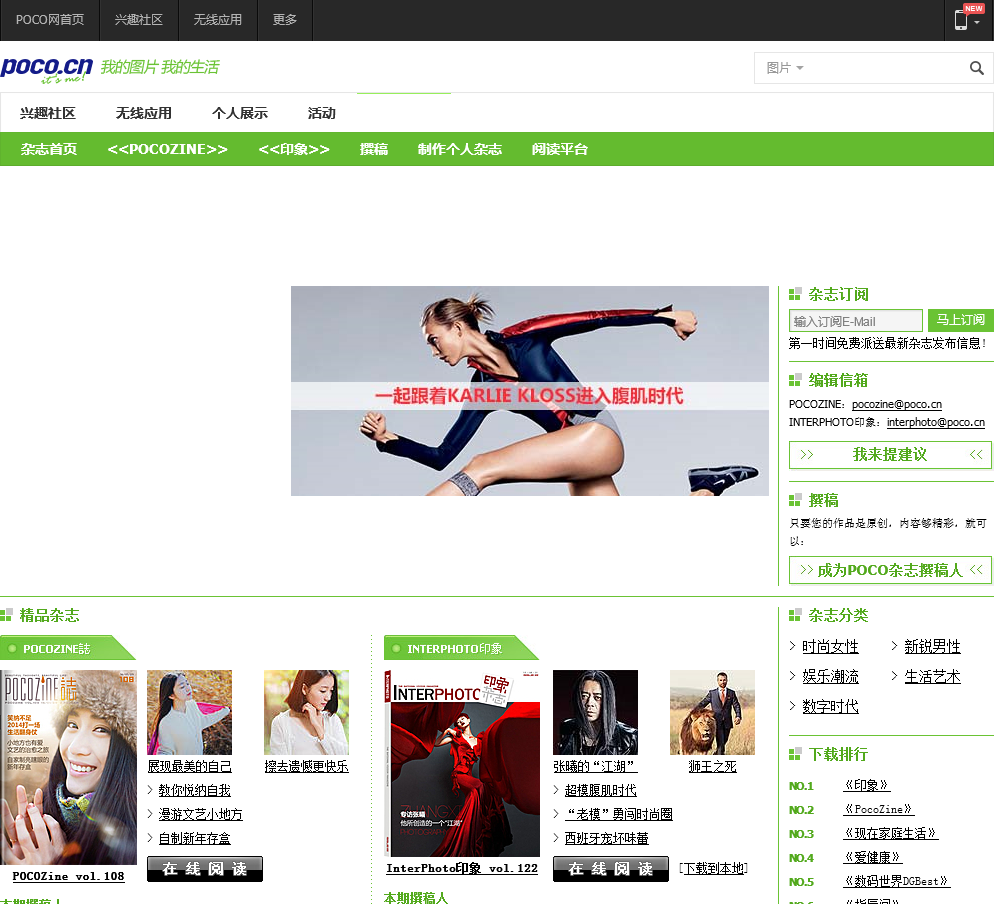Open the 擦去遗憾更快乐 link
994x904 pixels.
pos(306,766)
